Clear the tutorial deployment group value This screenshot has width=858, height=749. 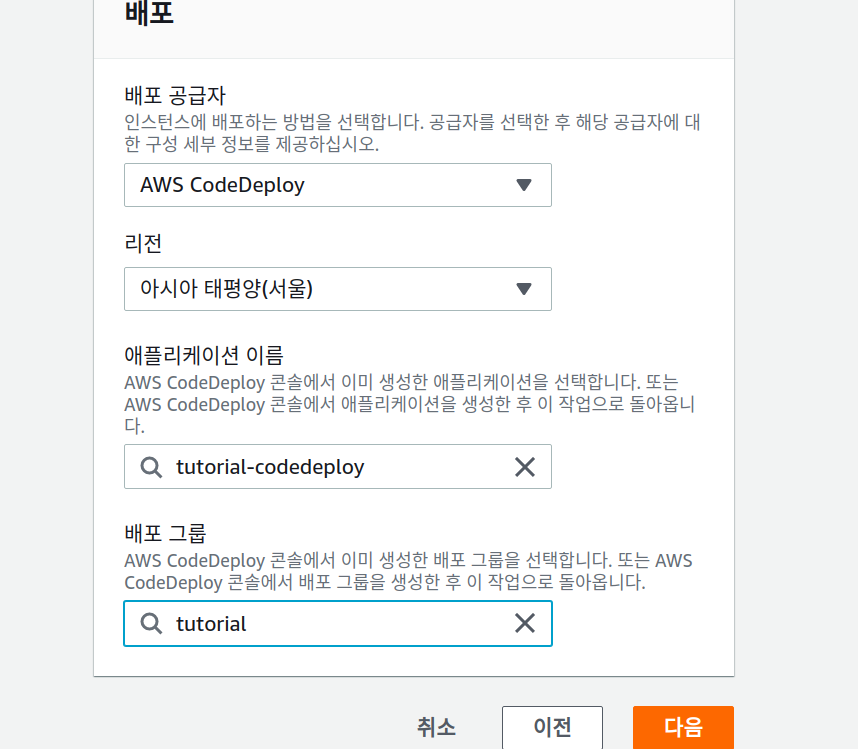coord(525,623)
